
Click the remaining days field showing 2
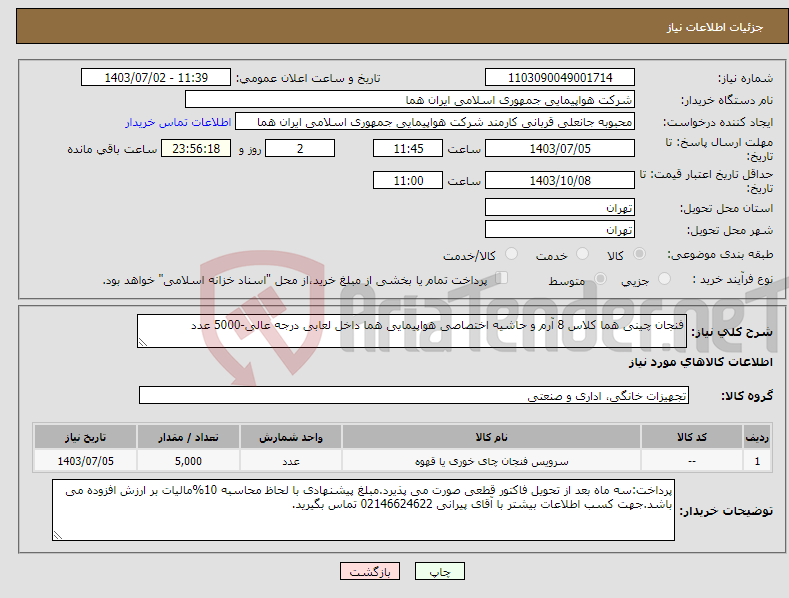[300, 148]
